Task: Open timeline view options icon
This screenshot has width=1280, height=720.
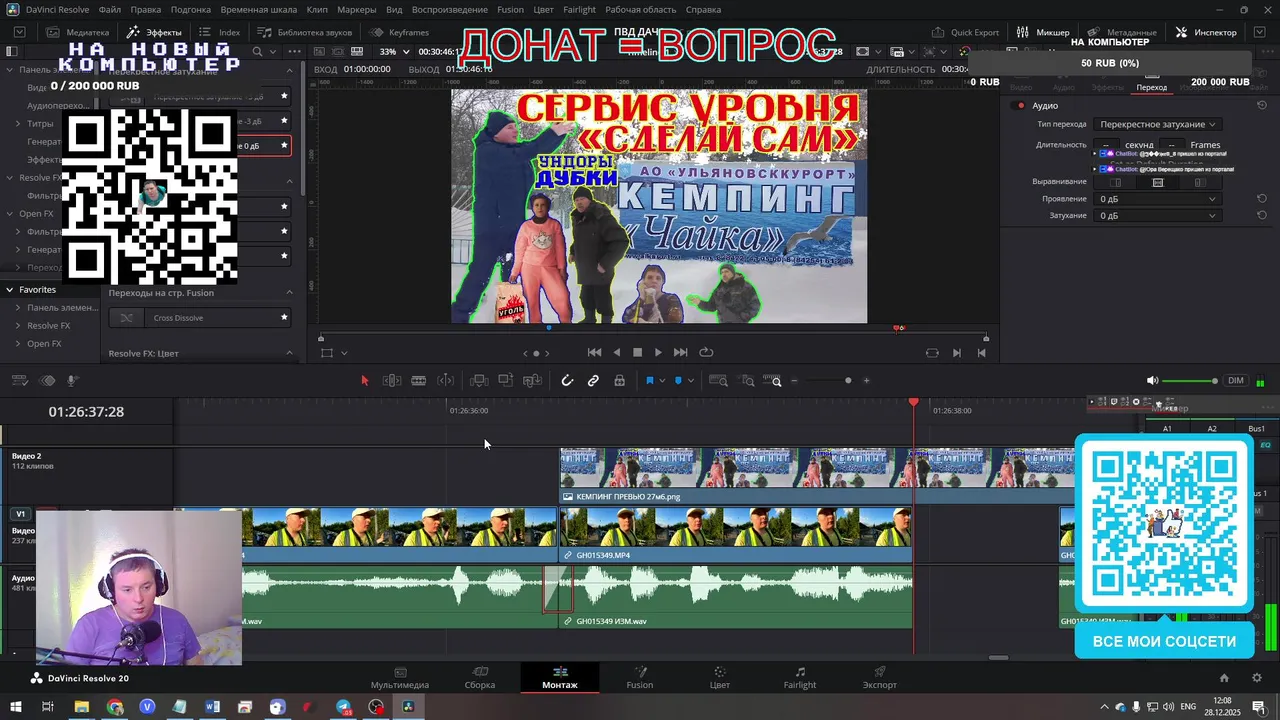Action: (x=19, y=380)
